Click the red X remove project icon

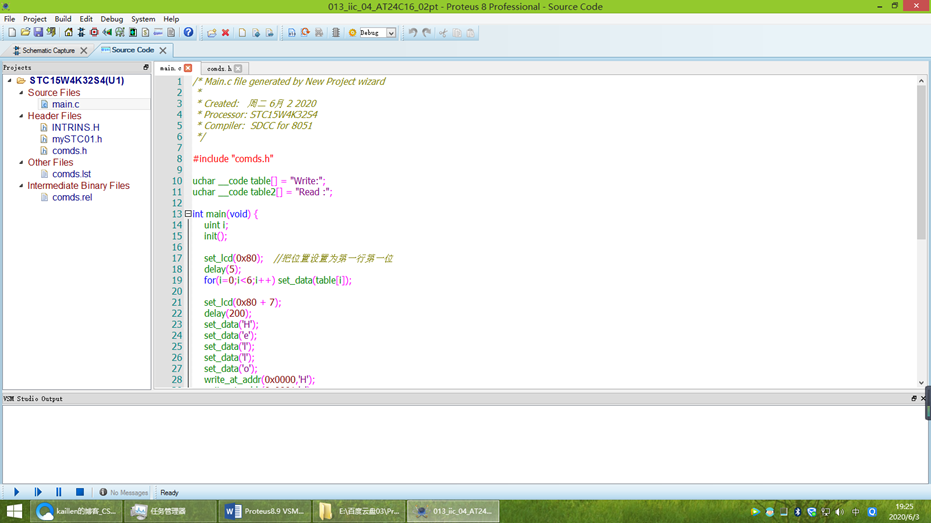[226, 33]
